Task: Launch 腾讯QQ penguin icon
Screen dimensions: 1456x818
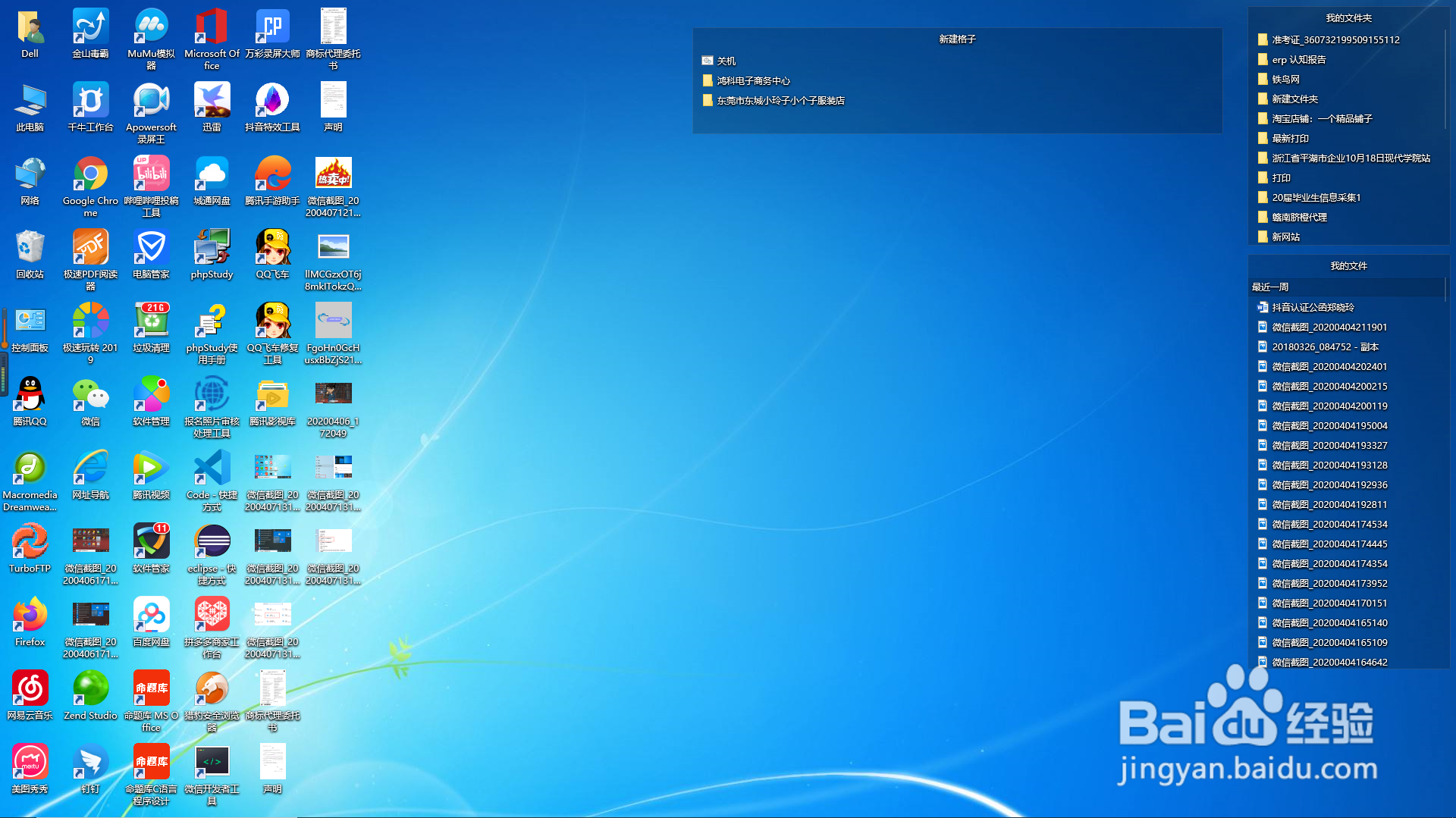Action: click(x=30, y=395)
